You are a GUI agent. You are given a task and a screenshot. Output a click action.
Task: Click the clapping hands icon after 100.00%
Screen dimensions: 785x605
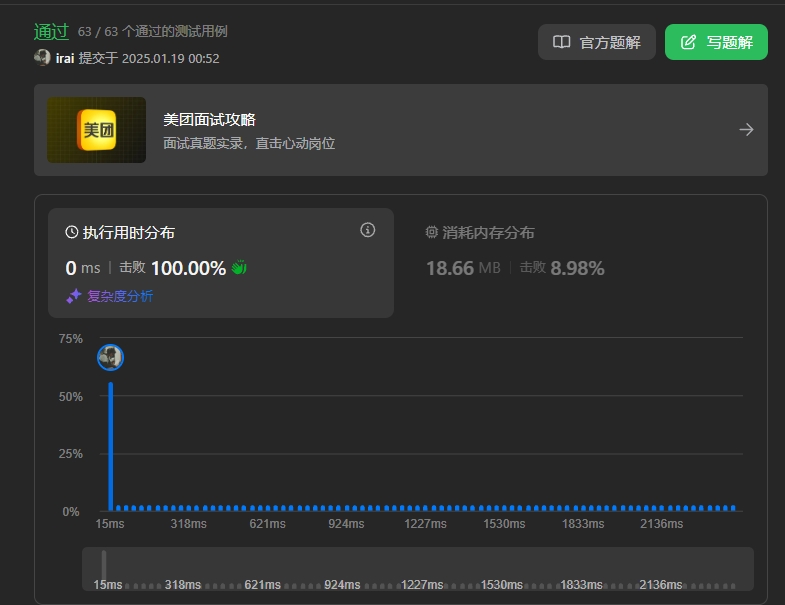coord(239,268)
